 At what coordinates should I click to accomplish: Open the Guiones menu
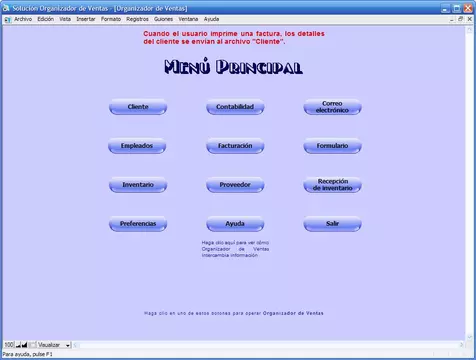[163, 19]
